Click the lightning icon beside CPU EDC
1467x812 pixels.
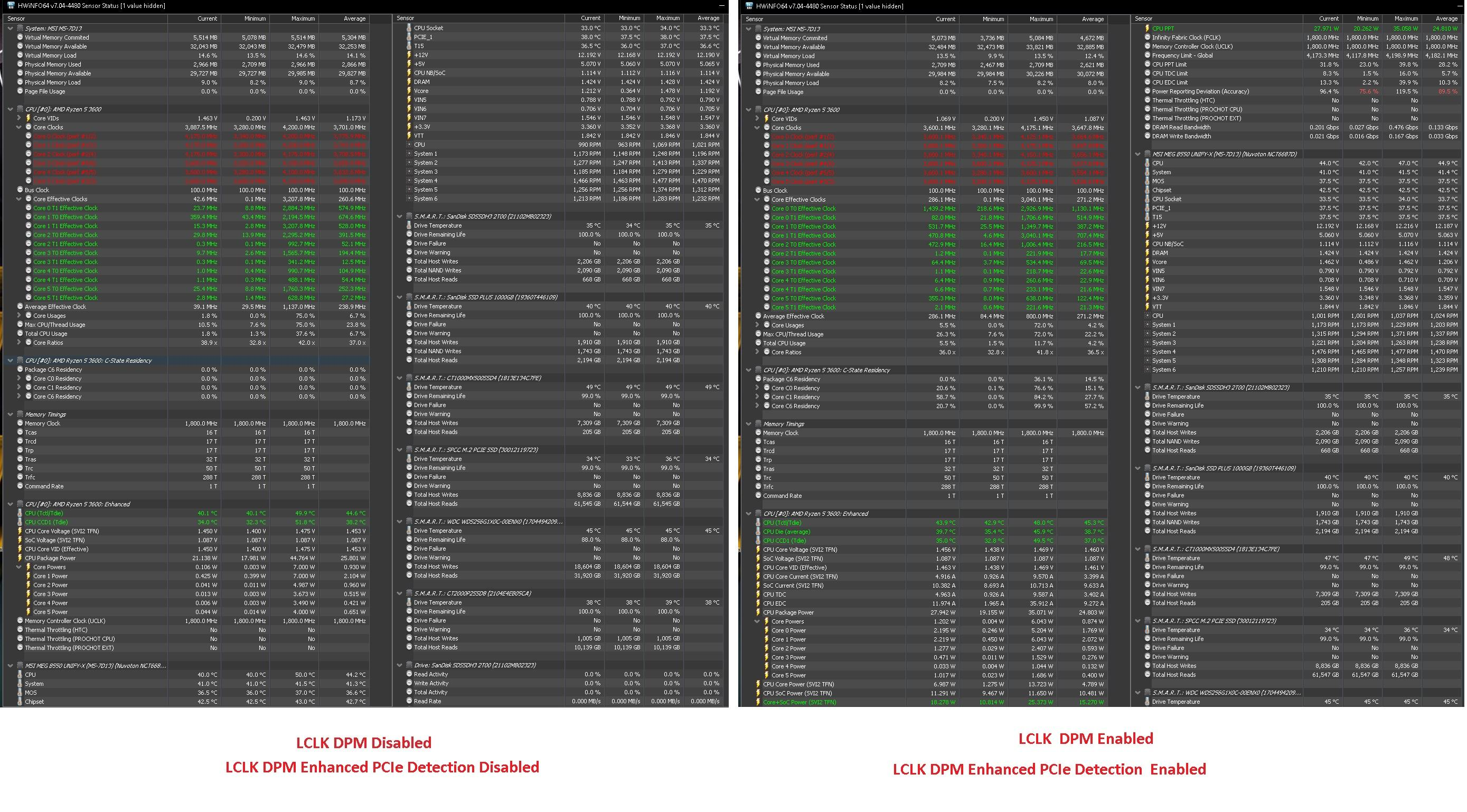[x=758, y=603]
